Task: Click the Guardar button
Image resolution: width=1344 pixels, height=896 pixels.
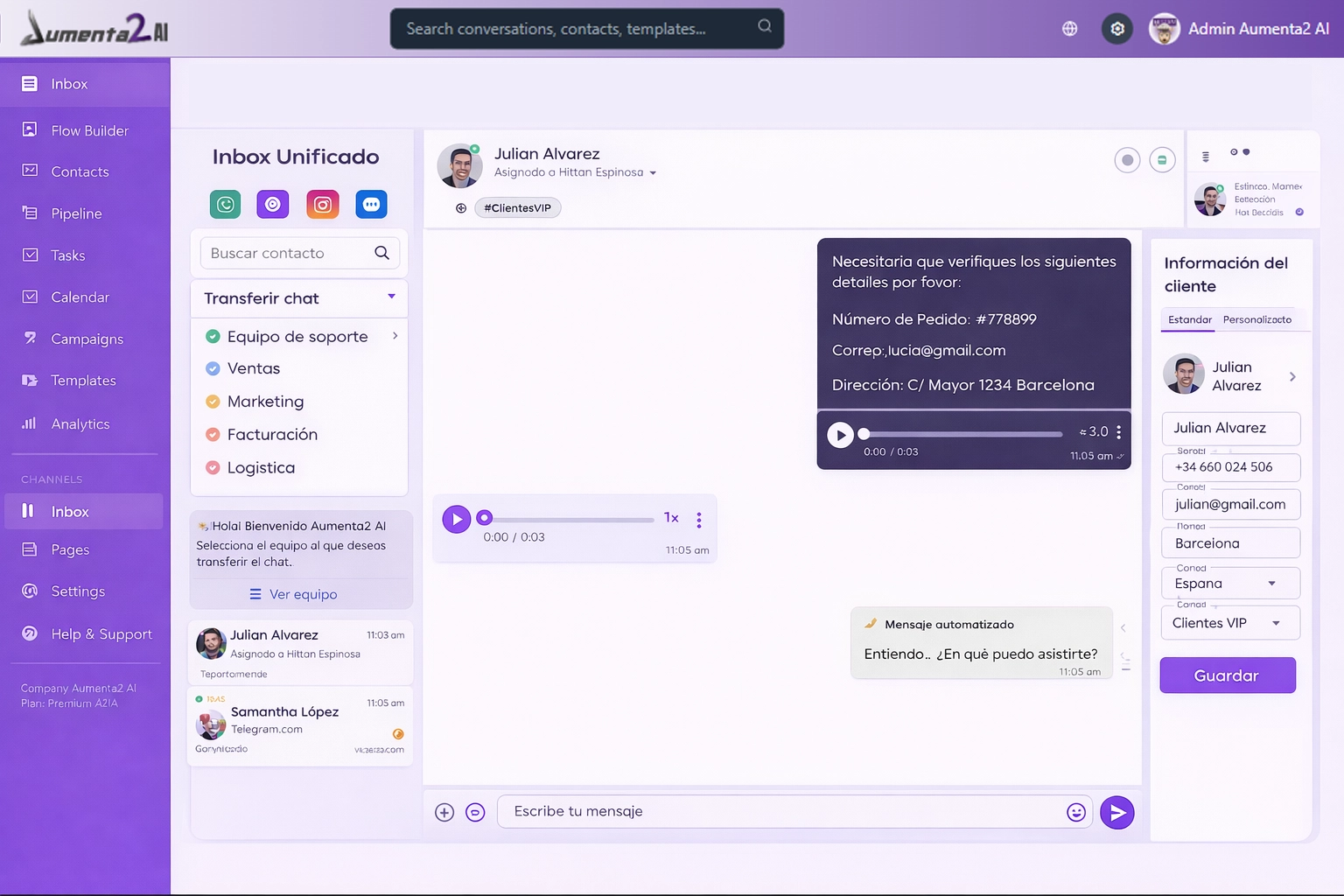Action: [1227, 675]
